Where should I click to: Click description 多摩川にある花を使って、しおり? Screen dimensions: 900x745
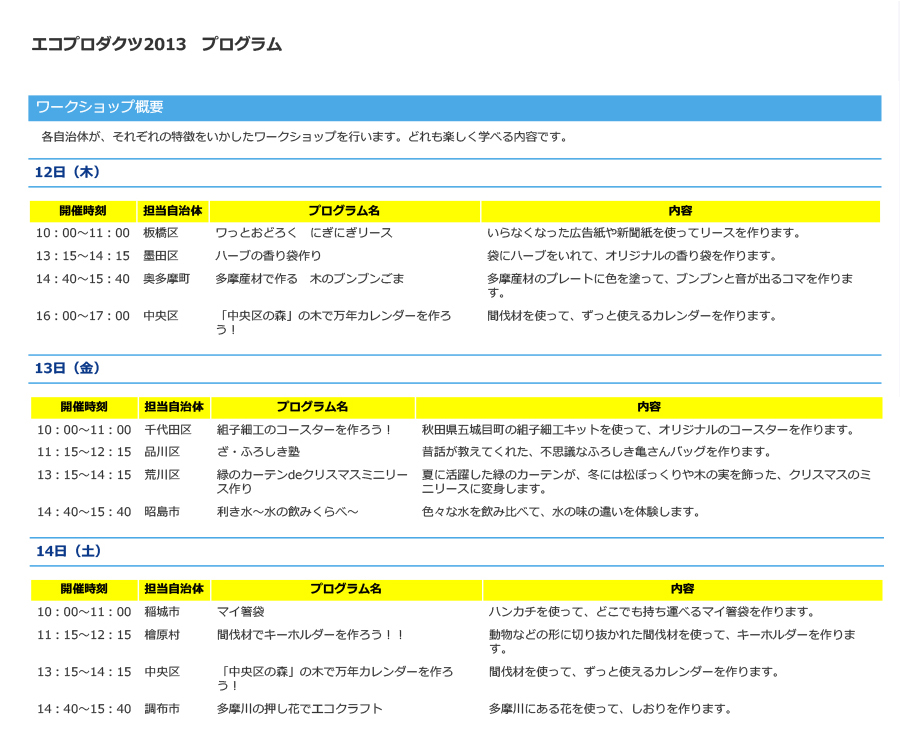tap(611, 709)
